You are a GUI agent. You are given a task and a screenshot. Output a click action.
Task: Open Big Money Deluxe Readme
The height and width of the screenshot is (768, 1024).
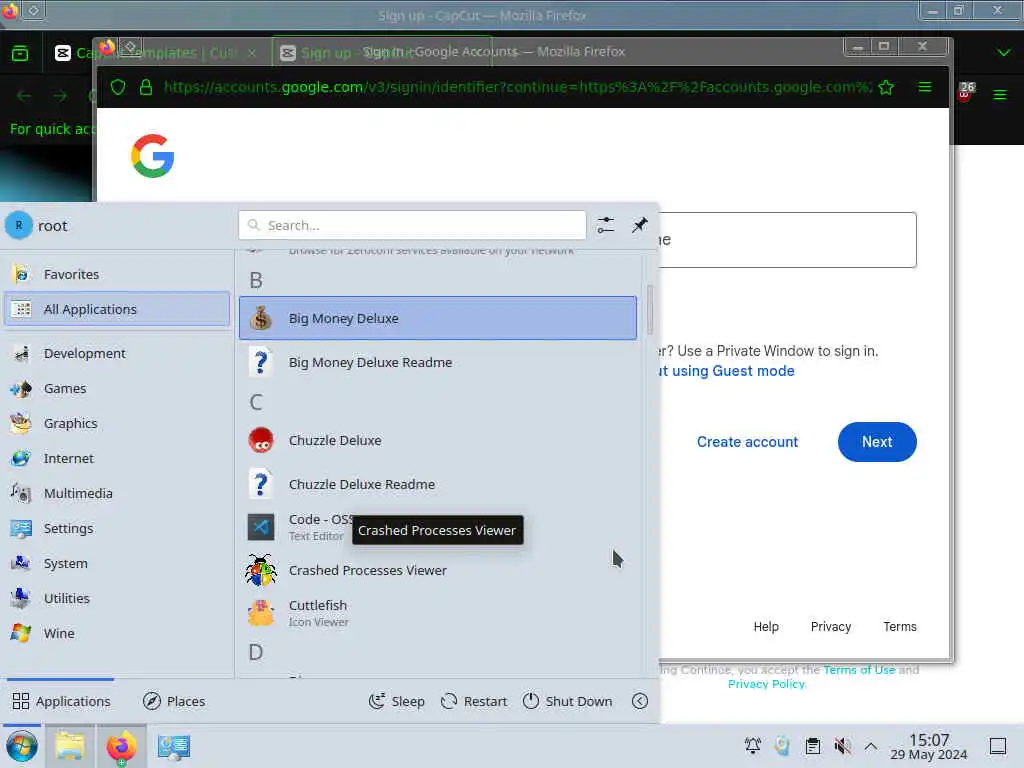(438, 362)
